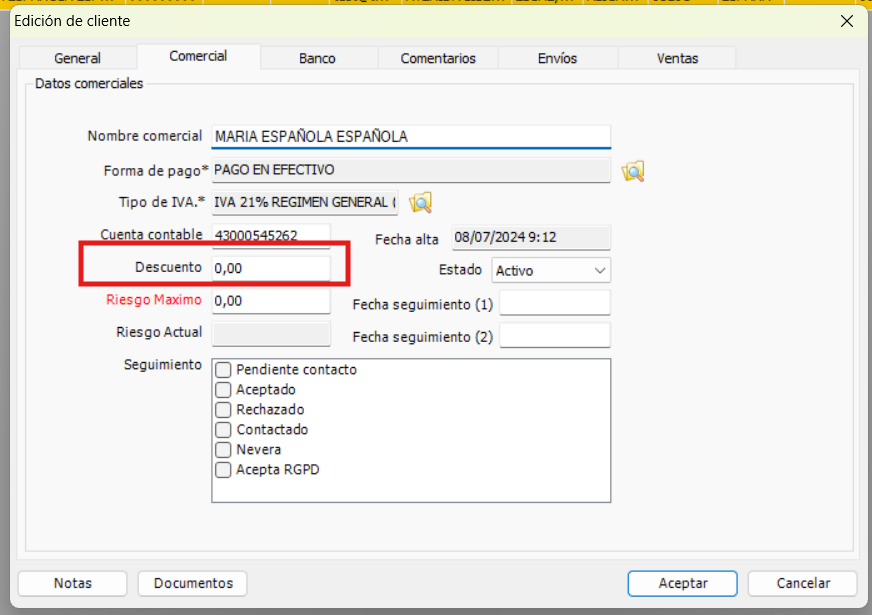Image resolution: width=872 pixels, height=615 pixels.
Task: Click the Notas button
Action: (x=71, y=583)
